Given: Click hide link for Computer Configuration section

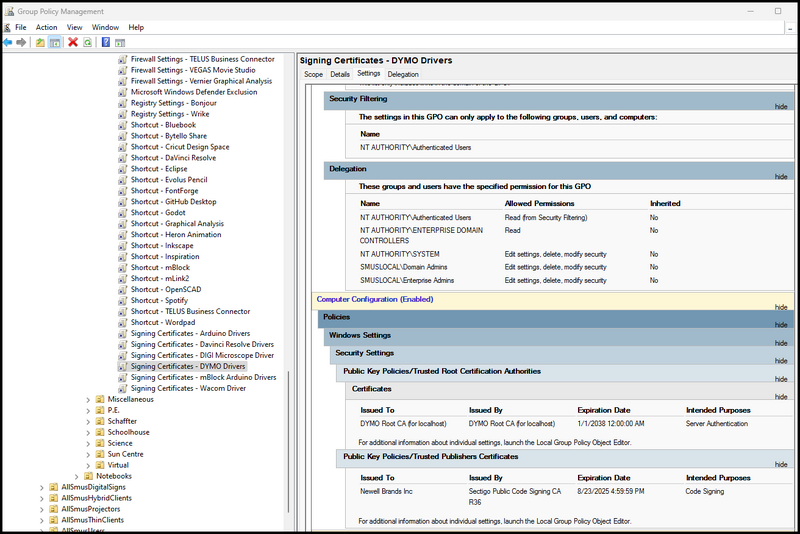Looking at the screenshot, I should [781, 307].
